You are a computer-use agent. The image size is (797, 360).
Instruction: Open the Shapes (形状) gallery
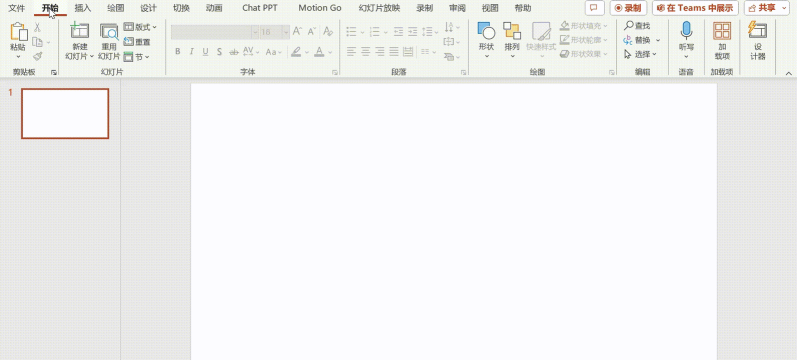tap(486, 40)
